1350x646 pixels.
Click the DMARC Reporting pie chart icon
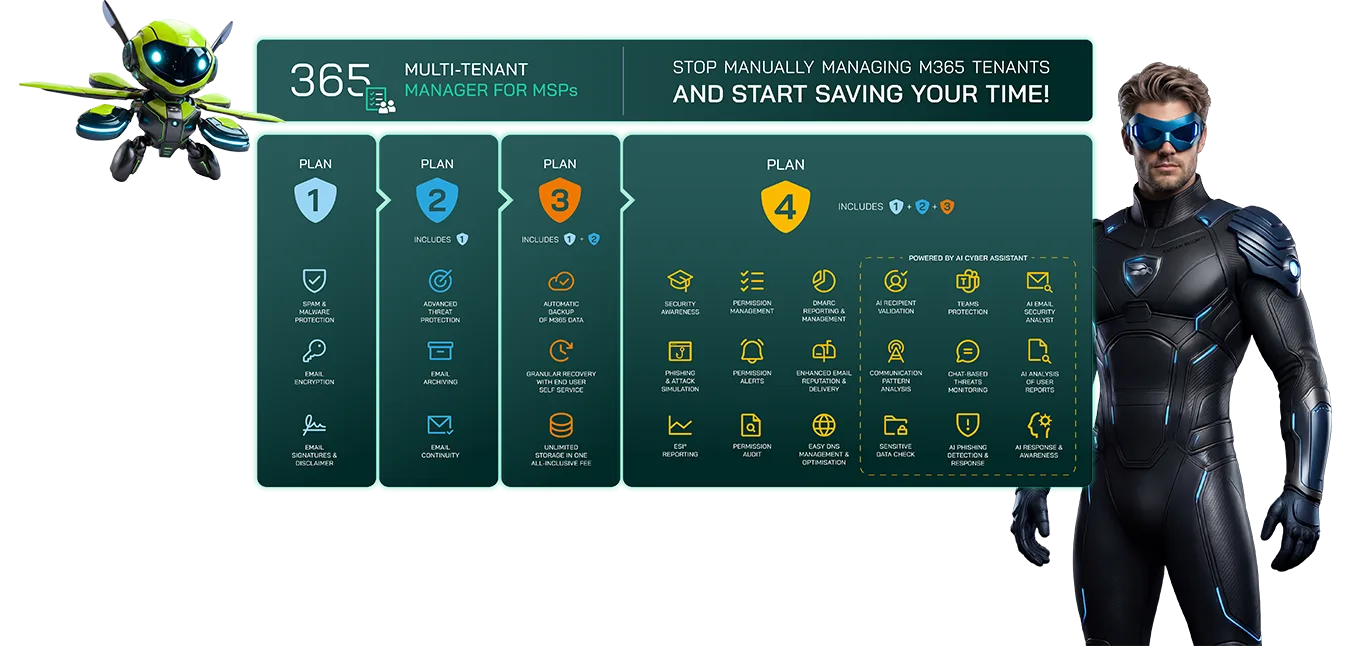tap(824, 280)
